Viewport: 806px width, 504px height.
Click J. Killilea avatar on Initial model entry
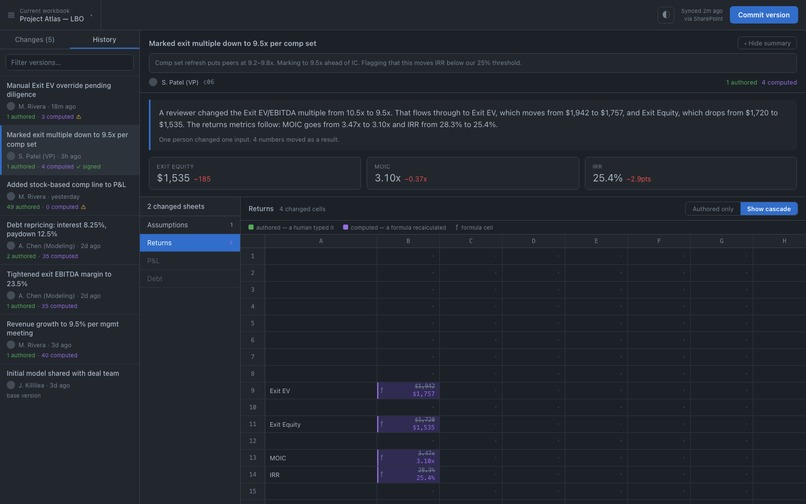[x=11, y=385]
